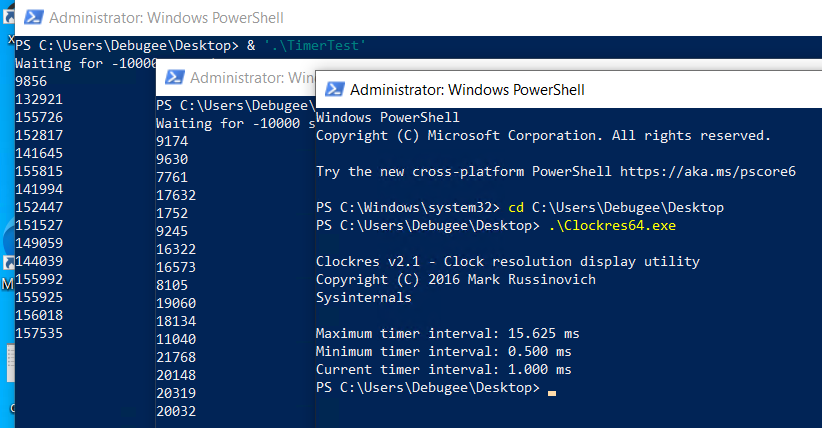The height and width of the screenshot is (428, 822).
Task: Click the PowerShell icon of the middle window
Action: (175, 78)
